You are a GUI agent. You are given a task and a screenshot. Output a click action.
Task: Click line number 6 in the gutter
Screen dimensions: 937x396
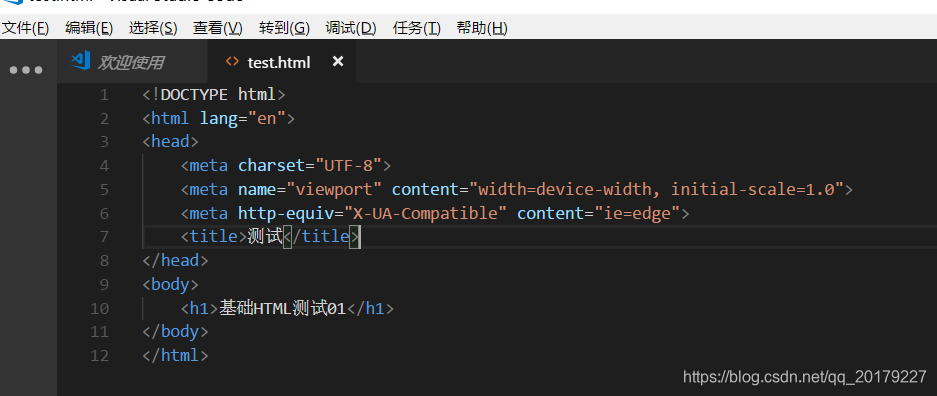point(105,213)
